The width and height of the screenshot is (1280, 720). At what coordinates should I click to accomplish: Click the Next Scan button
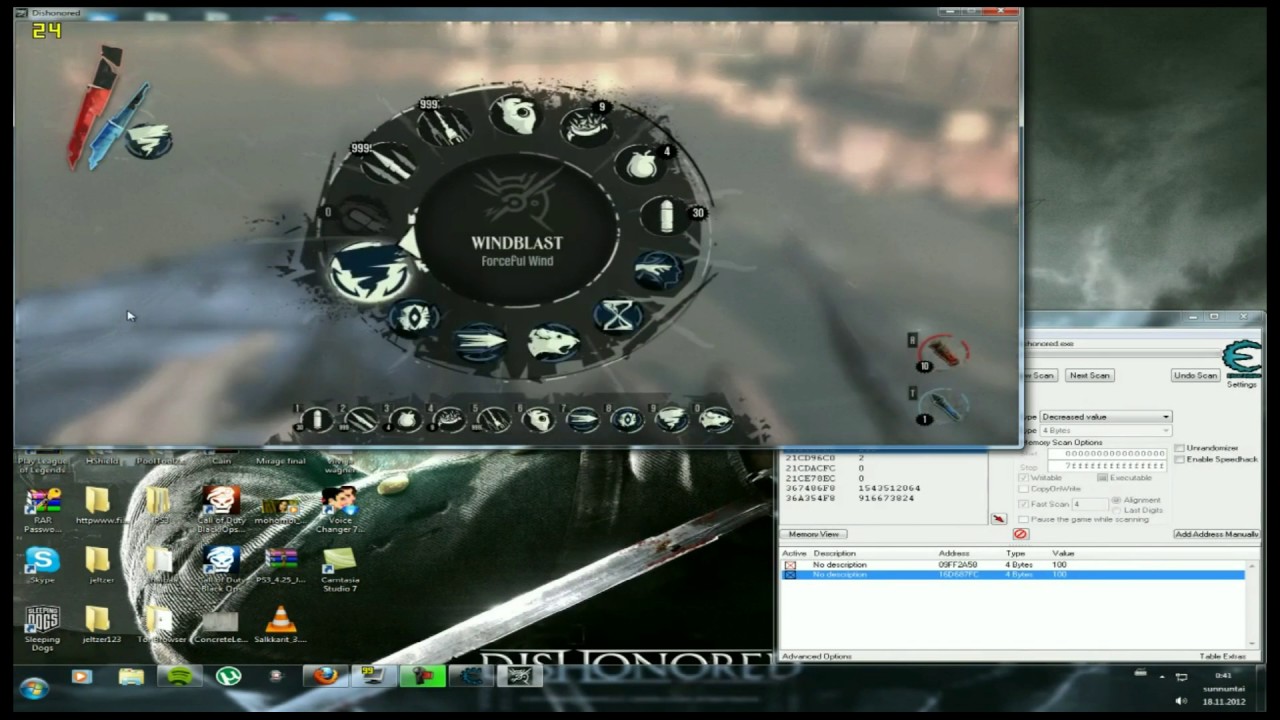1089,375
